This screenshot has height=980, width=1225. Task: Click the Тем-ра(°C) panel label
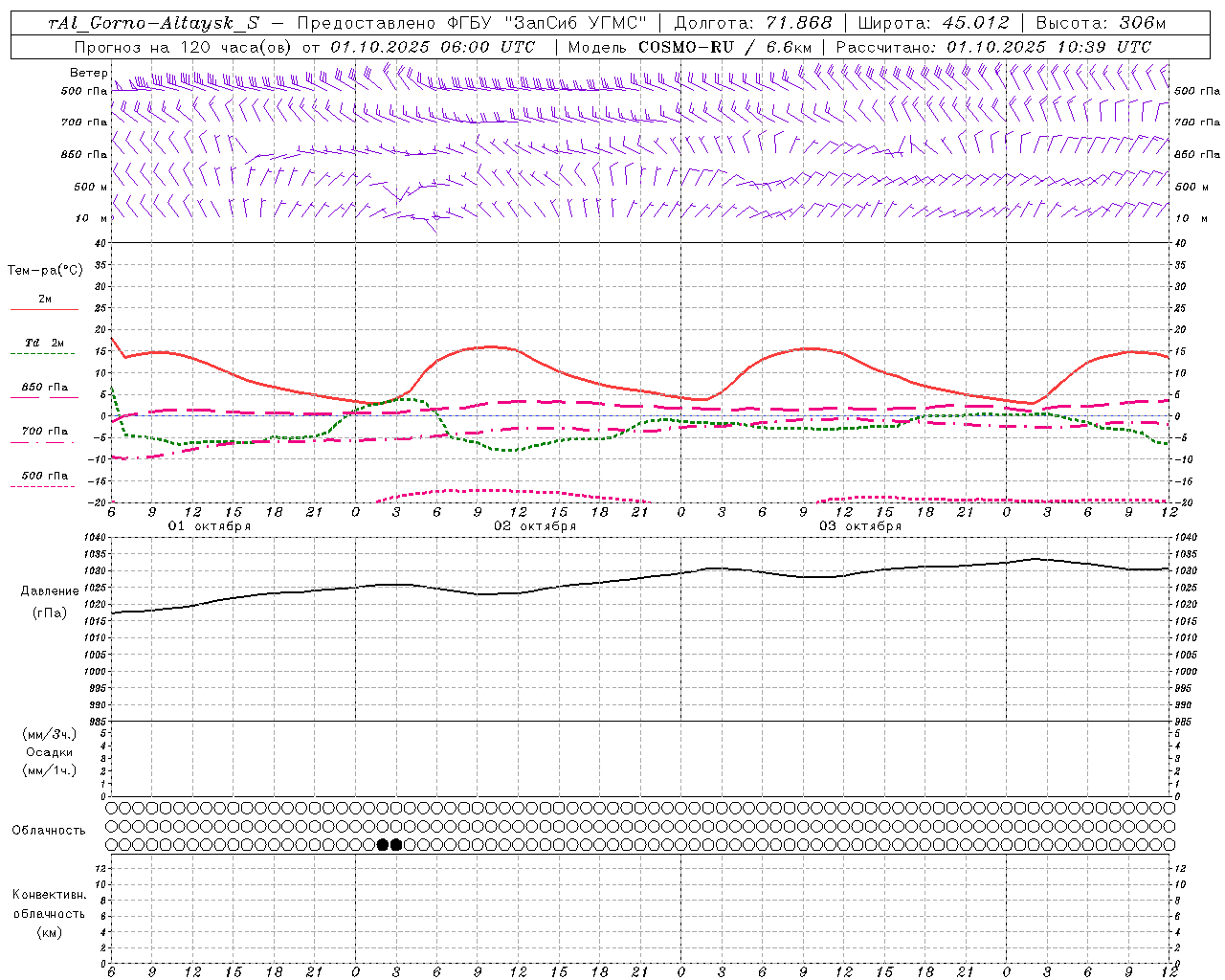(45, 271)
